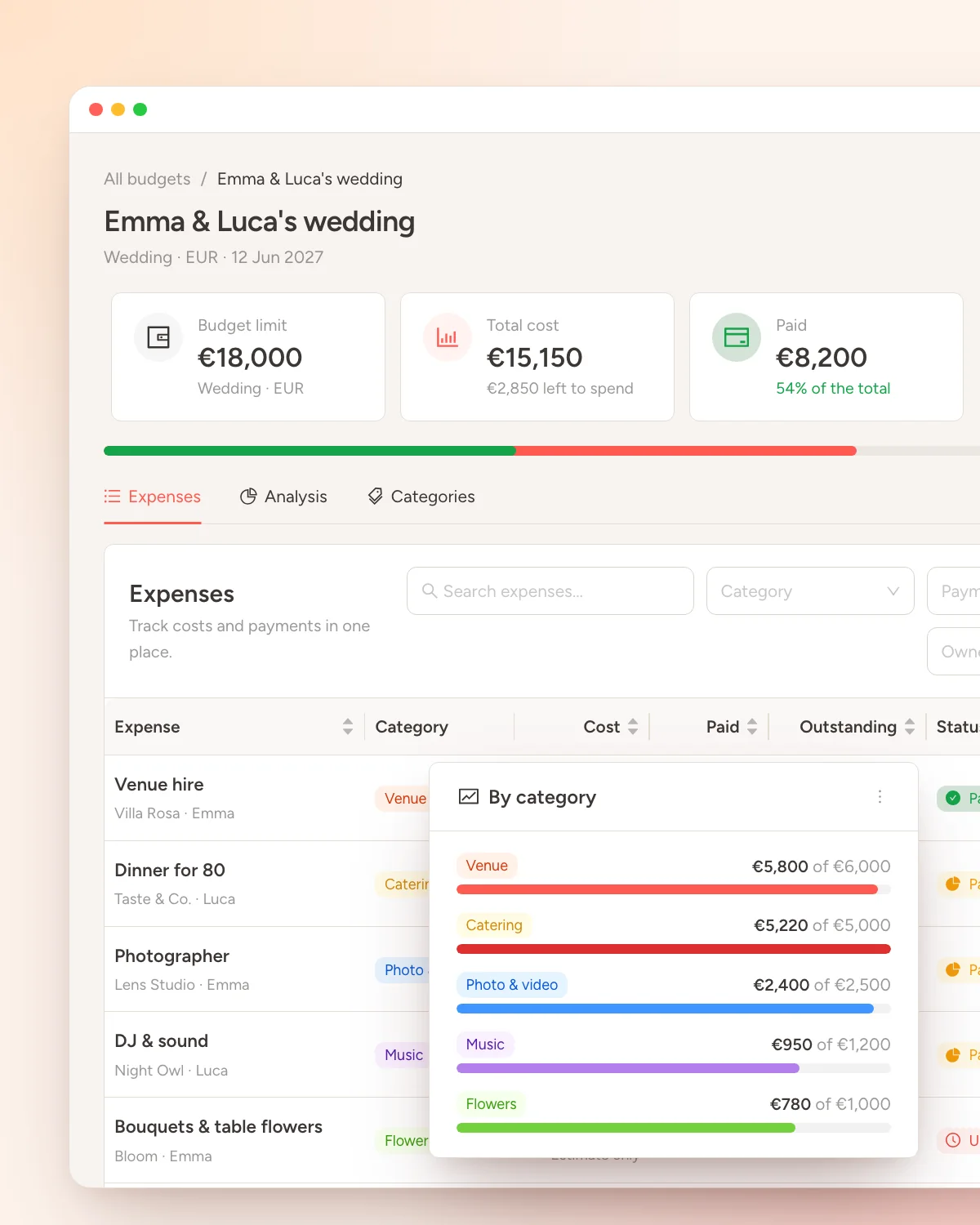Click the overdue clock icon for Bouquets row

953,1140
